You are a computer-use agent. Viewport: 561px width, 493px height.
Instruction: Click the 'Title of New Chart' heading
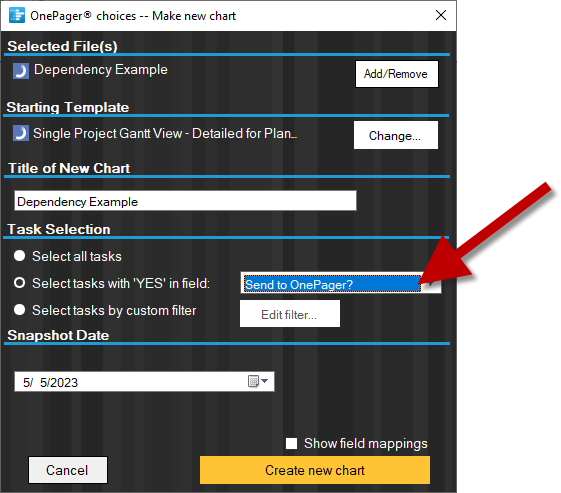[69, 168]
